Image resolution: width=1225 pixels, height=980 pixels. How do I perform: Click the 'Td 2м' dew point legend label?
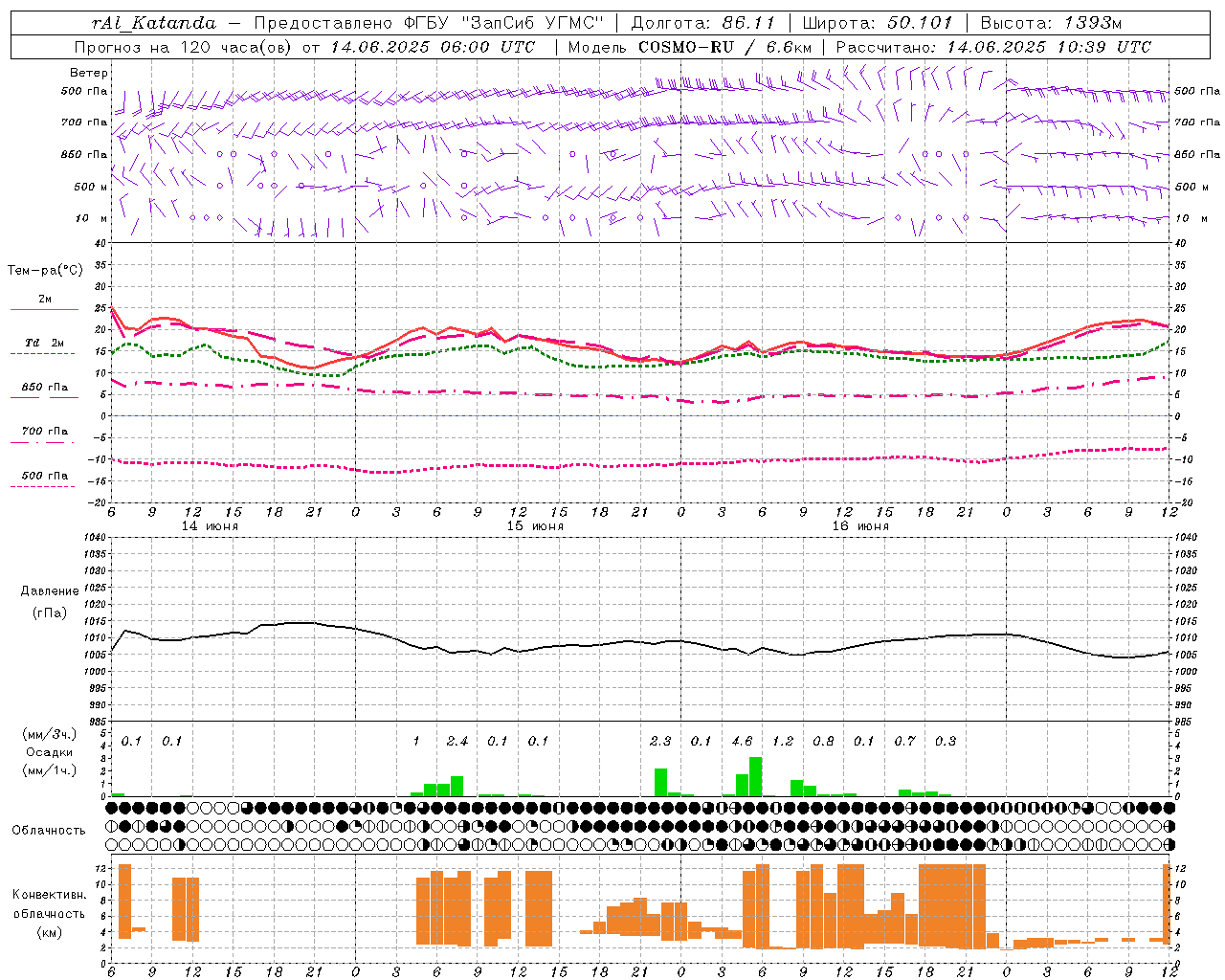[x=45, y=343]
